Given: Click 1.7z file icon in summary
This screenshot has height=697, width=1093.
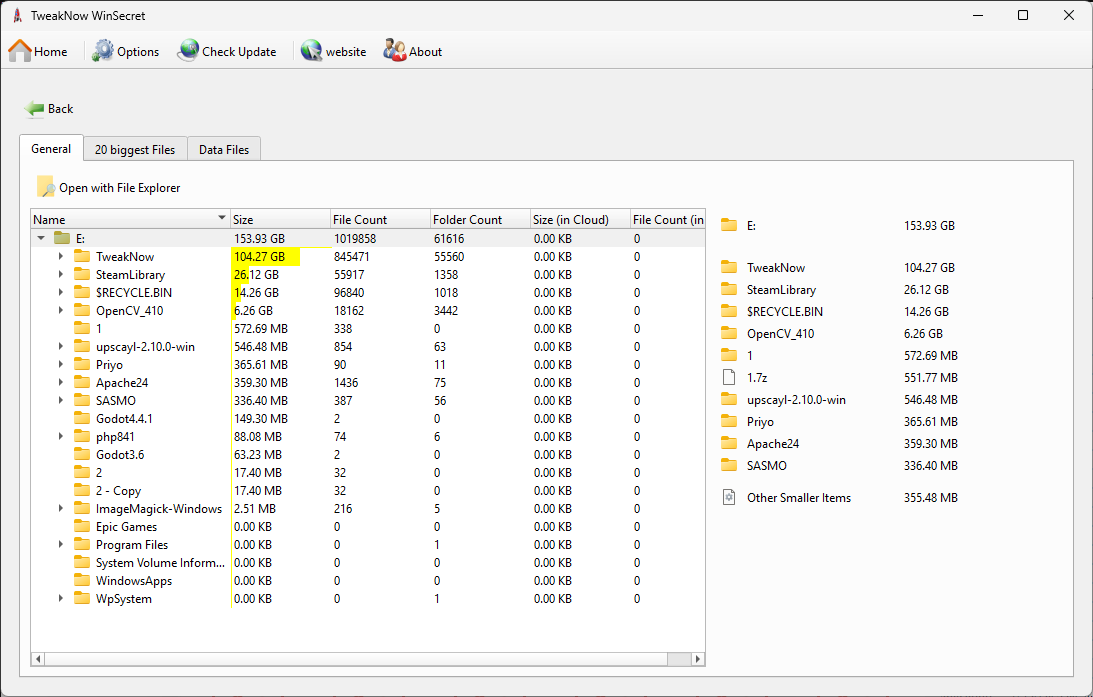Looking at the screenshot, I should pos(729,377).
